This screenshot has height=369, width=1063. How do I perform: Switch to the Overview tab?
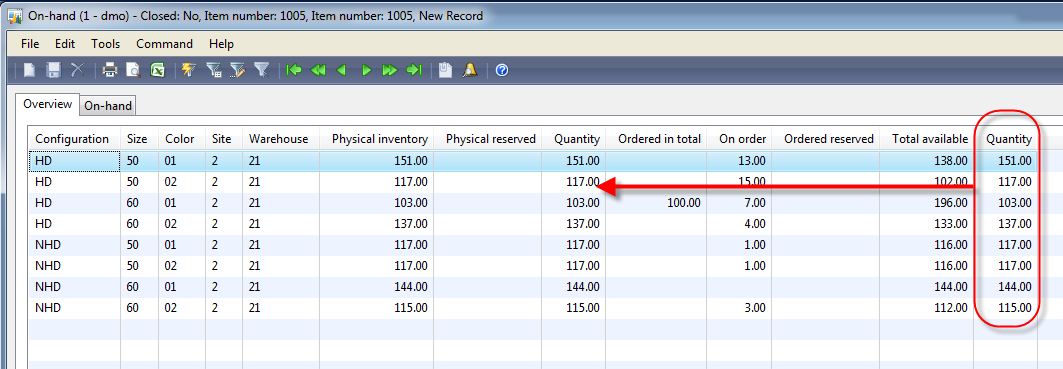[x=47, y=104]
